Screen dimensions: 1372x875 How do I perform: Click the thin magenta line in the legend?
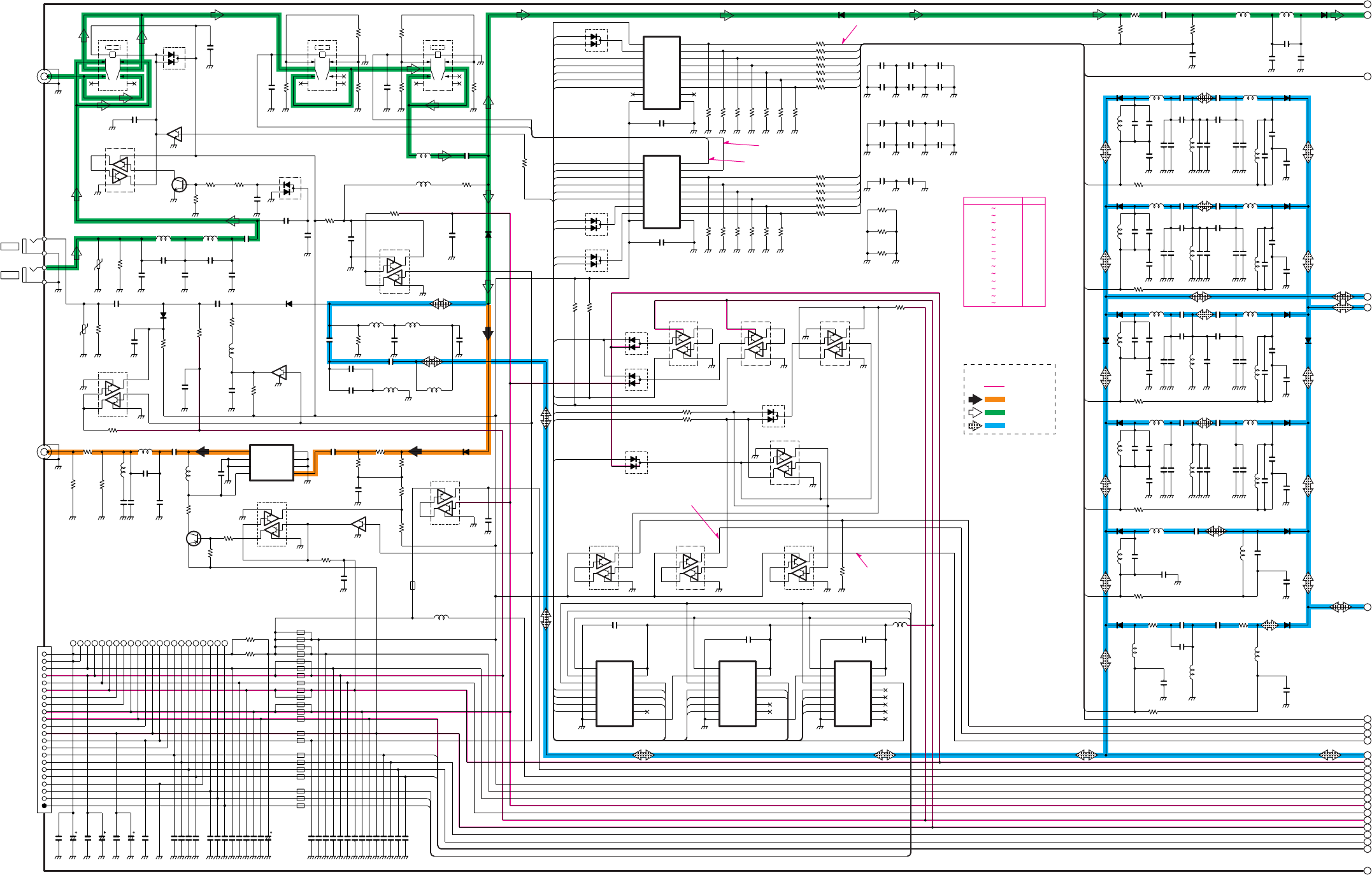pos(994,387)
